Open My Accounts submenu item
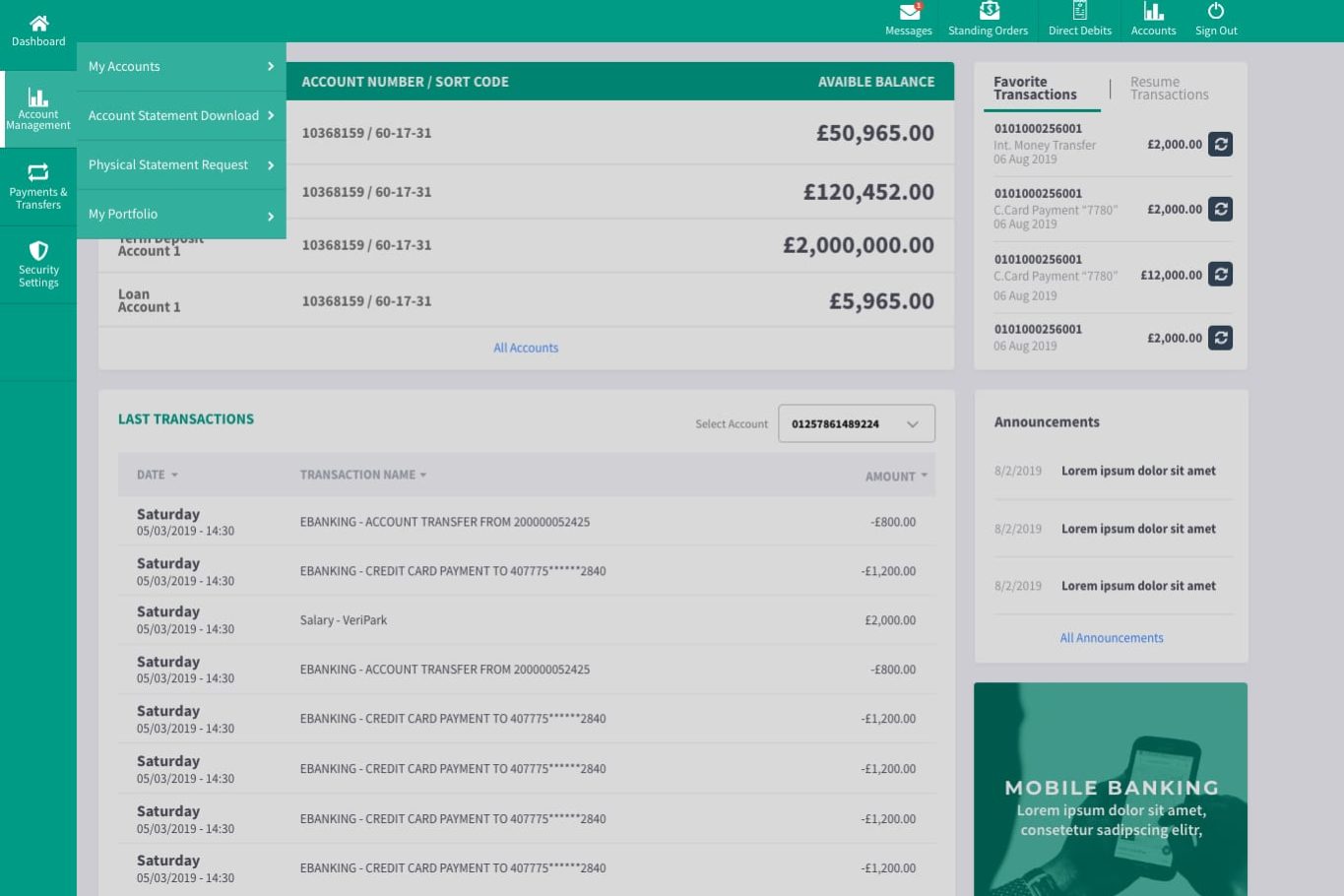Screen dimensions: 1344x896 [181, 67]
